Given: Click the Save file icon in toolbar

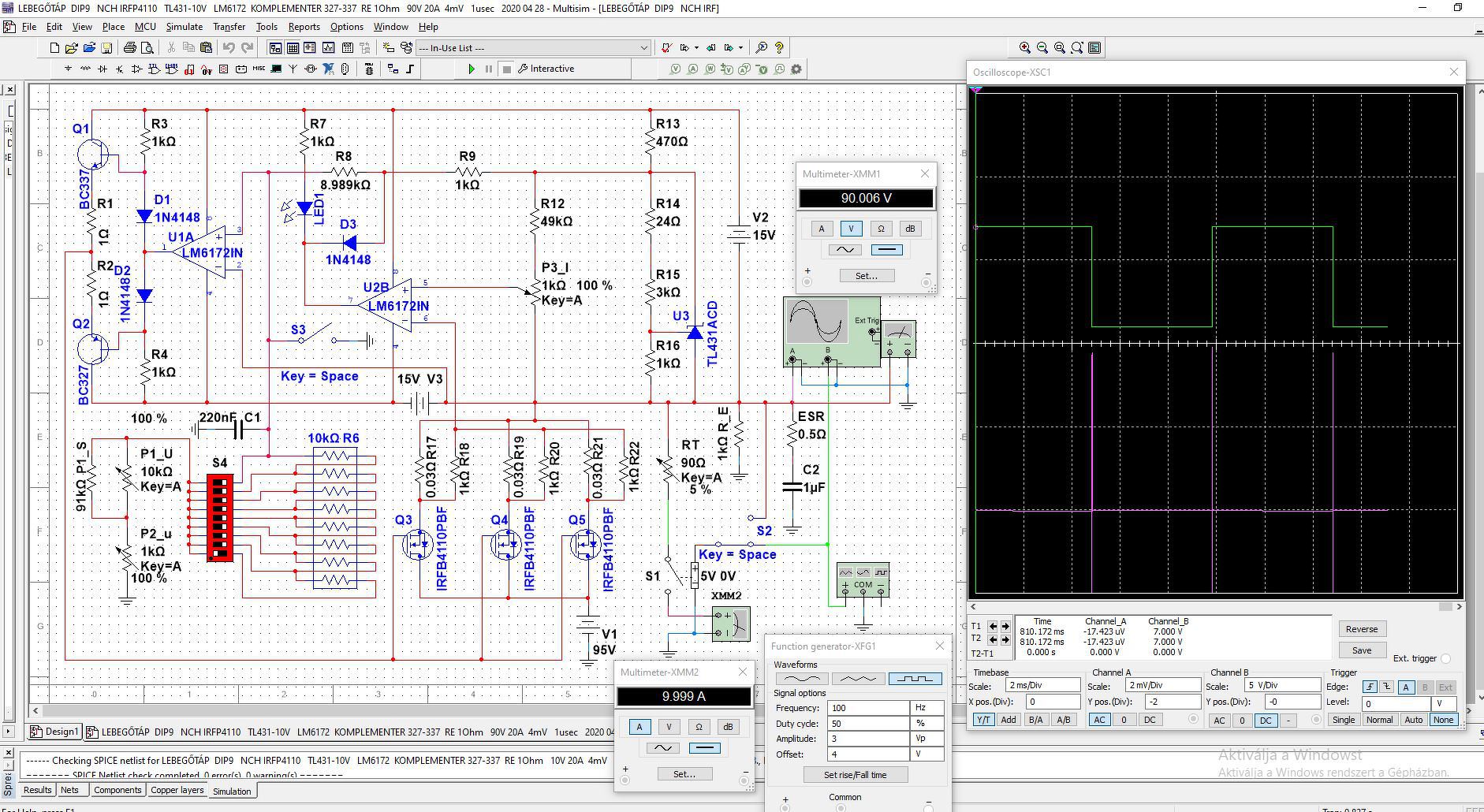Looking at the screenshot, I should (x=106, y=48).
